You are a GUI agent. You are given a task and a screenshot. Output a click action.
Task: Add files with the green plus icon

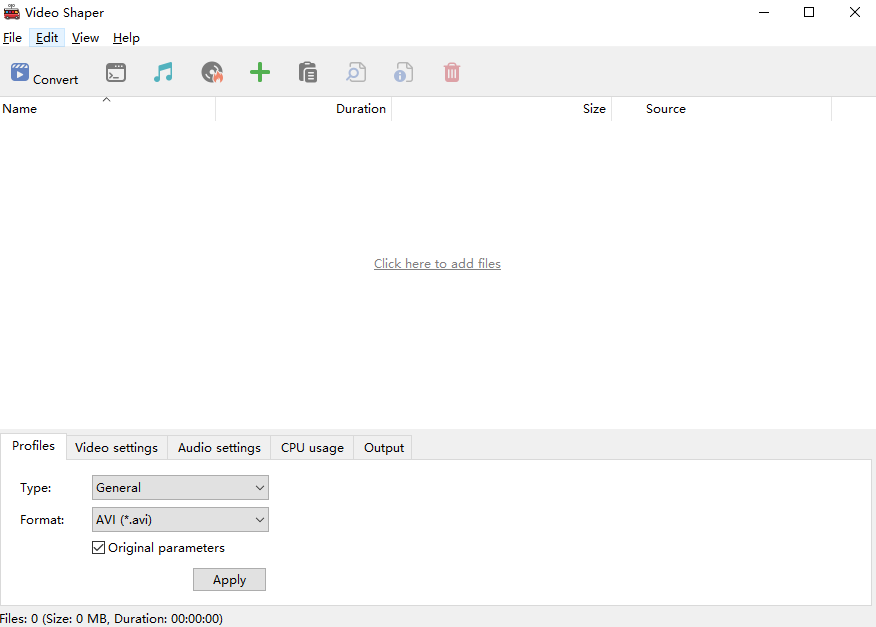[x=260, y=73]
